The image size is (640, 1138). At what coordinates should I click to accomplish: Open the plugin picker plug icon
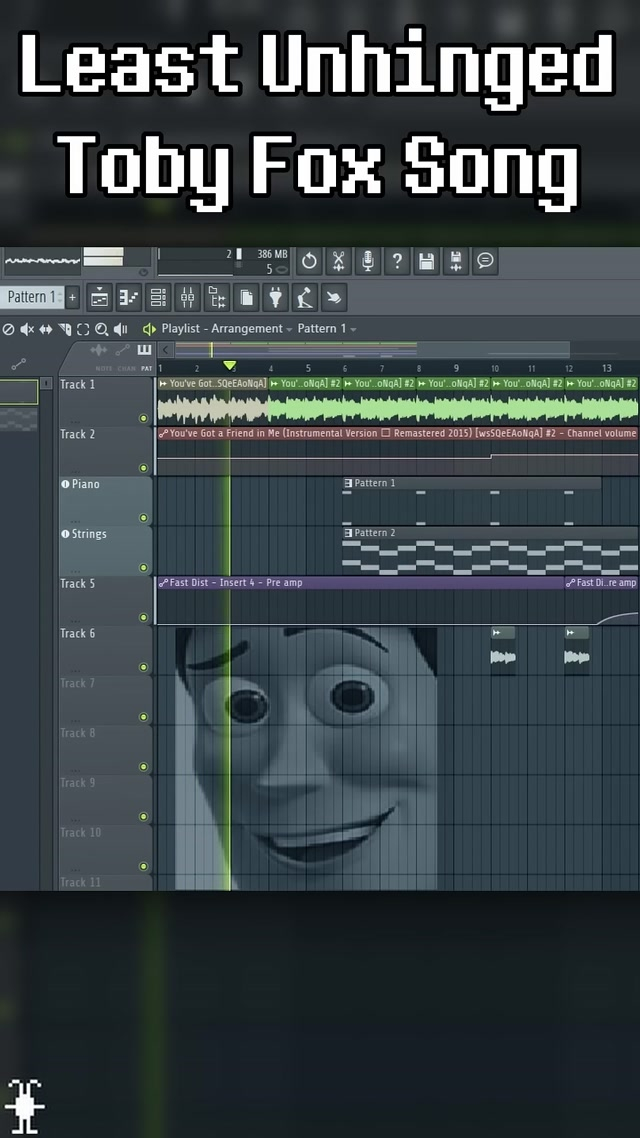tap(275, 297)
